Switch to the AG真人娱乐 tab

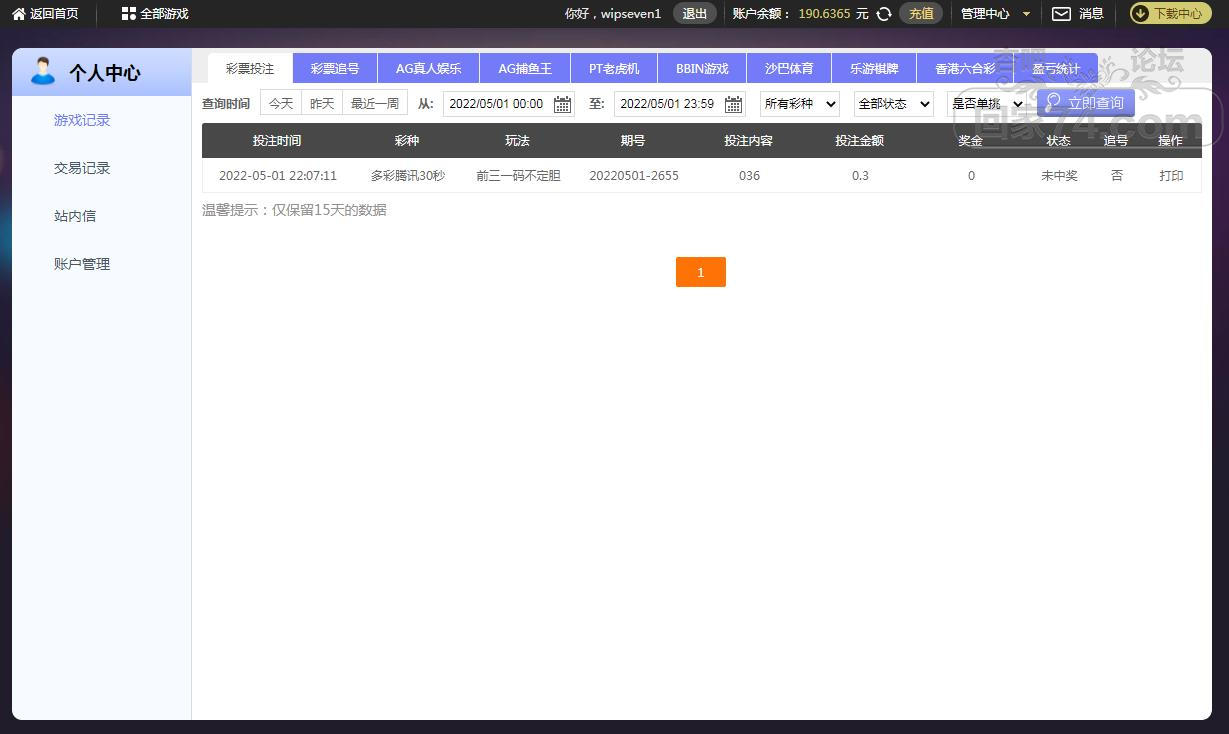point(429,68)
